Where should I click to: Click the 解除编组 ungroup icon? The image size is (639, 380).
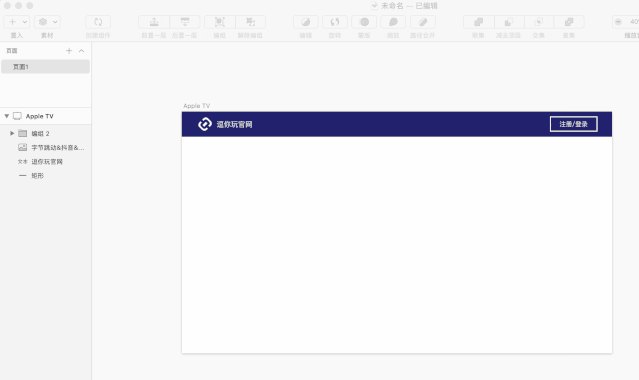click(x=250, y=22)
